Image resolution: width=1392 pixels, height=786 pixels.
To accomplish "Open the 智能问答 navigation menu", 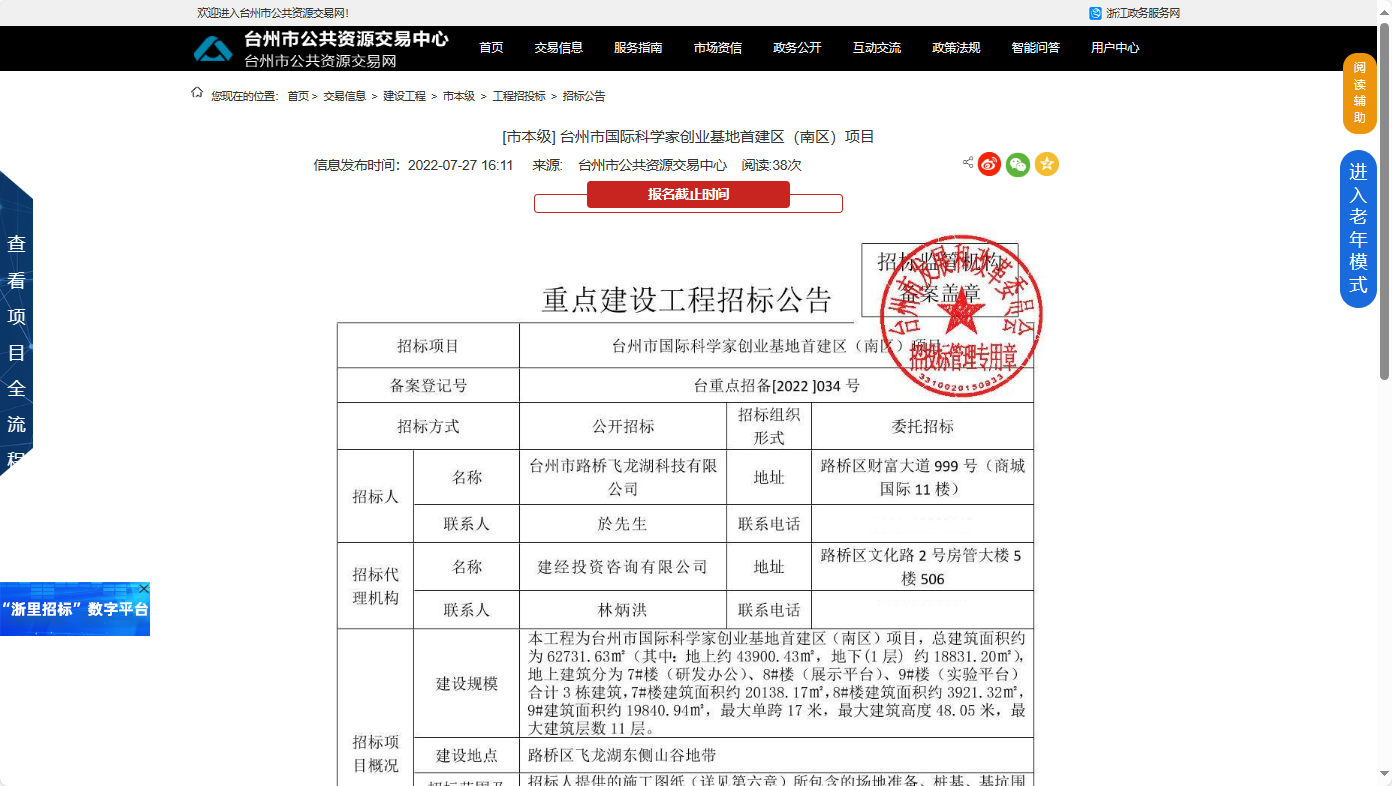I will 1036,48.
